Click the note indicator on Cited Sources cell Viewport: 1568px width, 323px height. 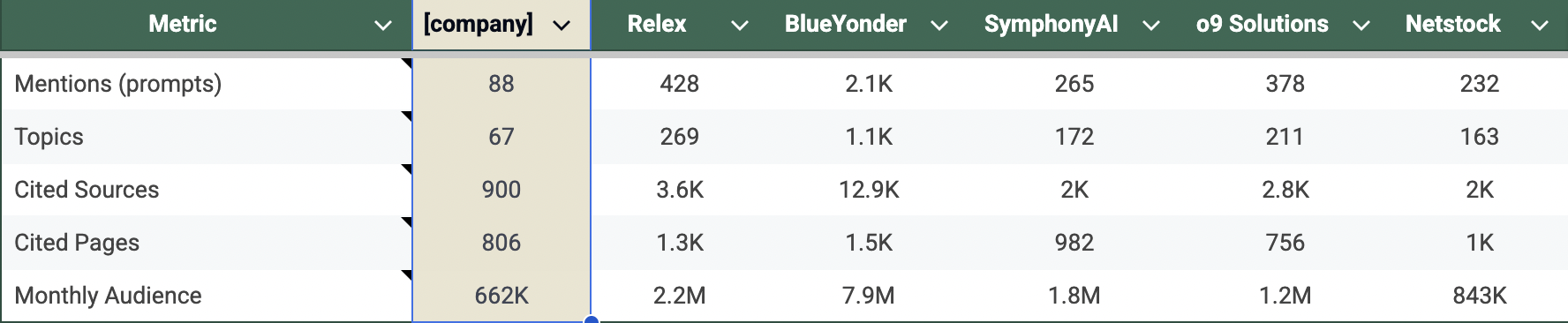(x=407, y=169)
